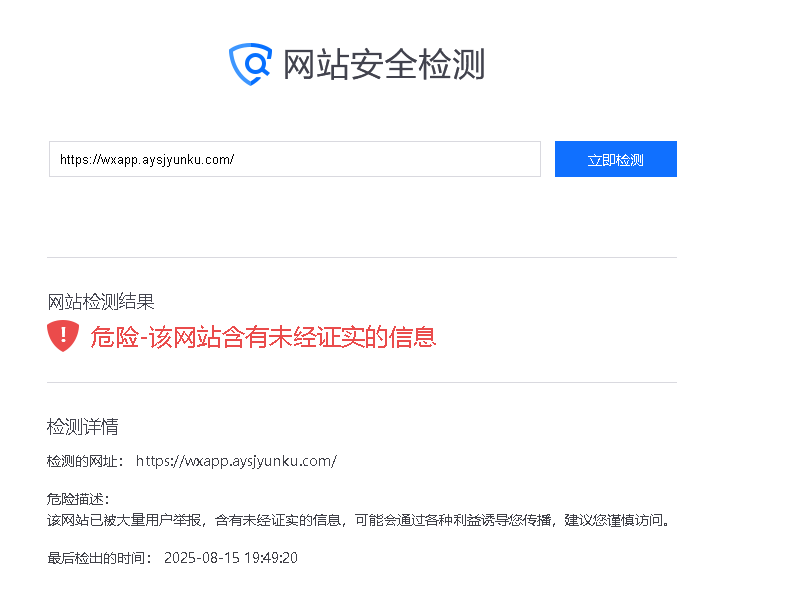This screenshot has width=786, height=600.
Task: Click the divider line above 网站检测结果
Action: 362,258
